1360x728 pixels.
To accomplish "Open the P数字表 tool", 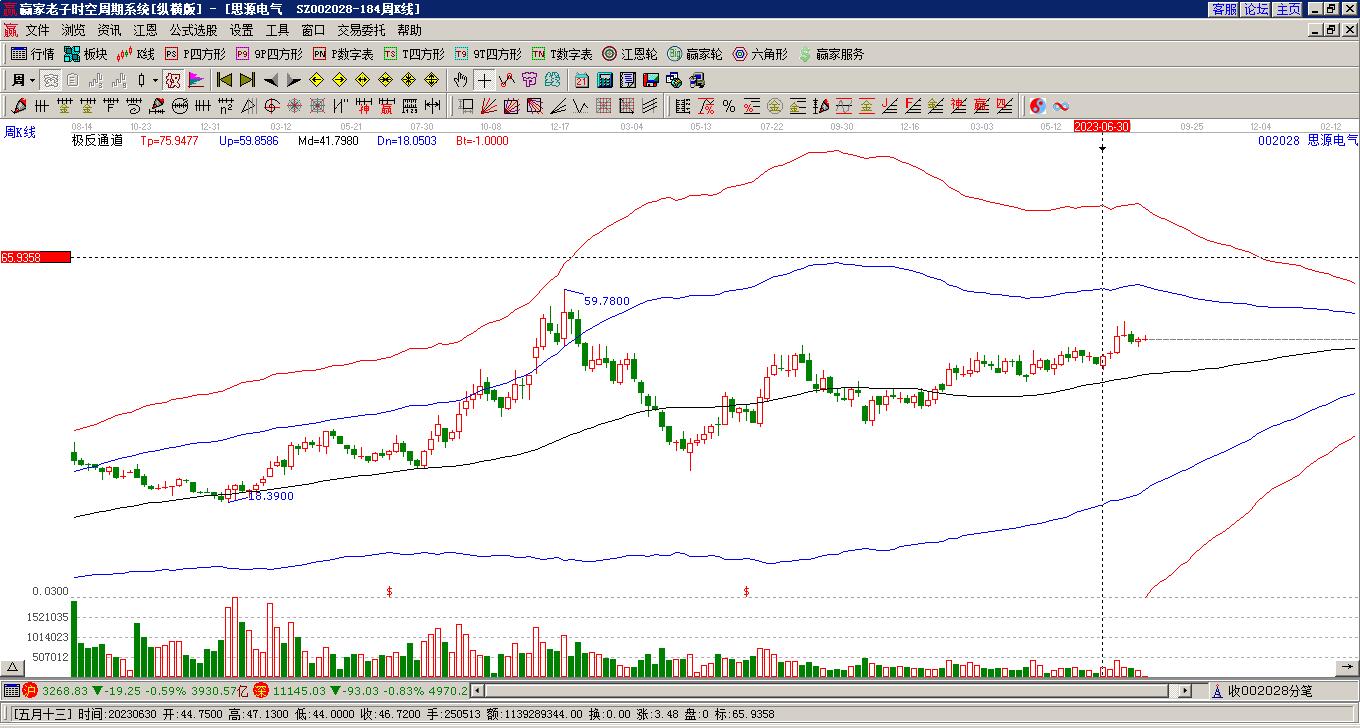I will point(343,54).
